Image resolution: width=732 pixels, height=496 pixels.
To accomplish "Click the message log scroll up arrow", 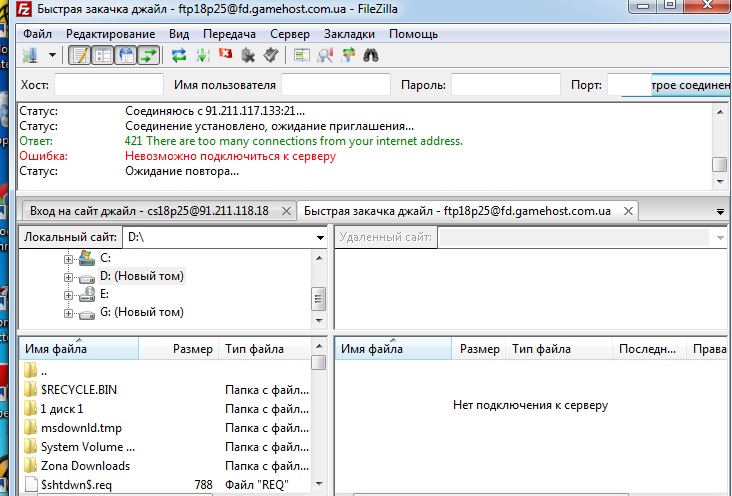I will [x=720, y=113].
